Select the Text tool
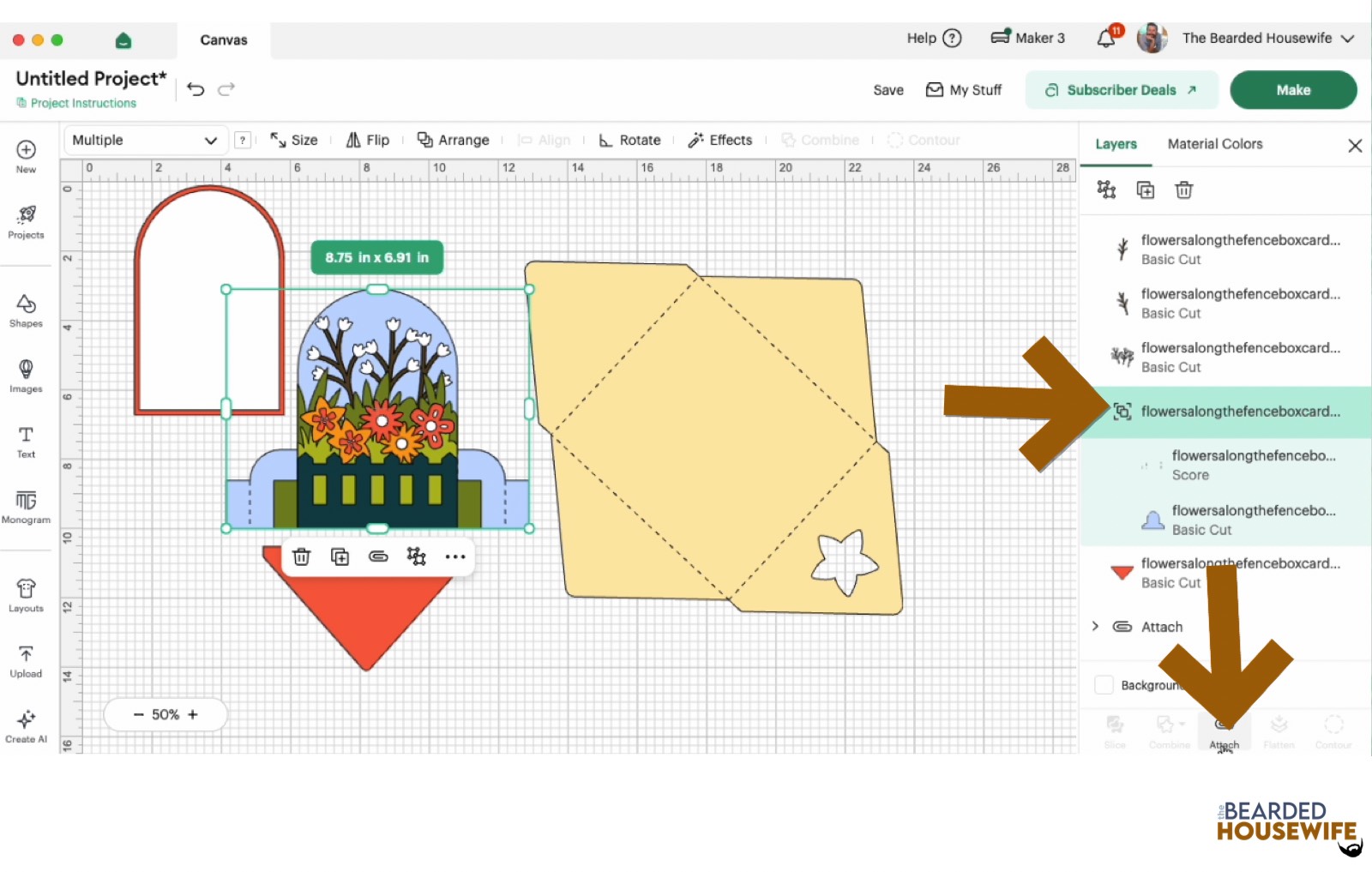 click(26, 441)
